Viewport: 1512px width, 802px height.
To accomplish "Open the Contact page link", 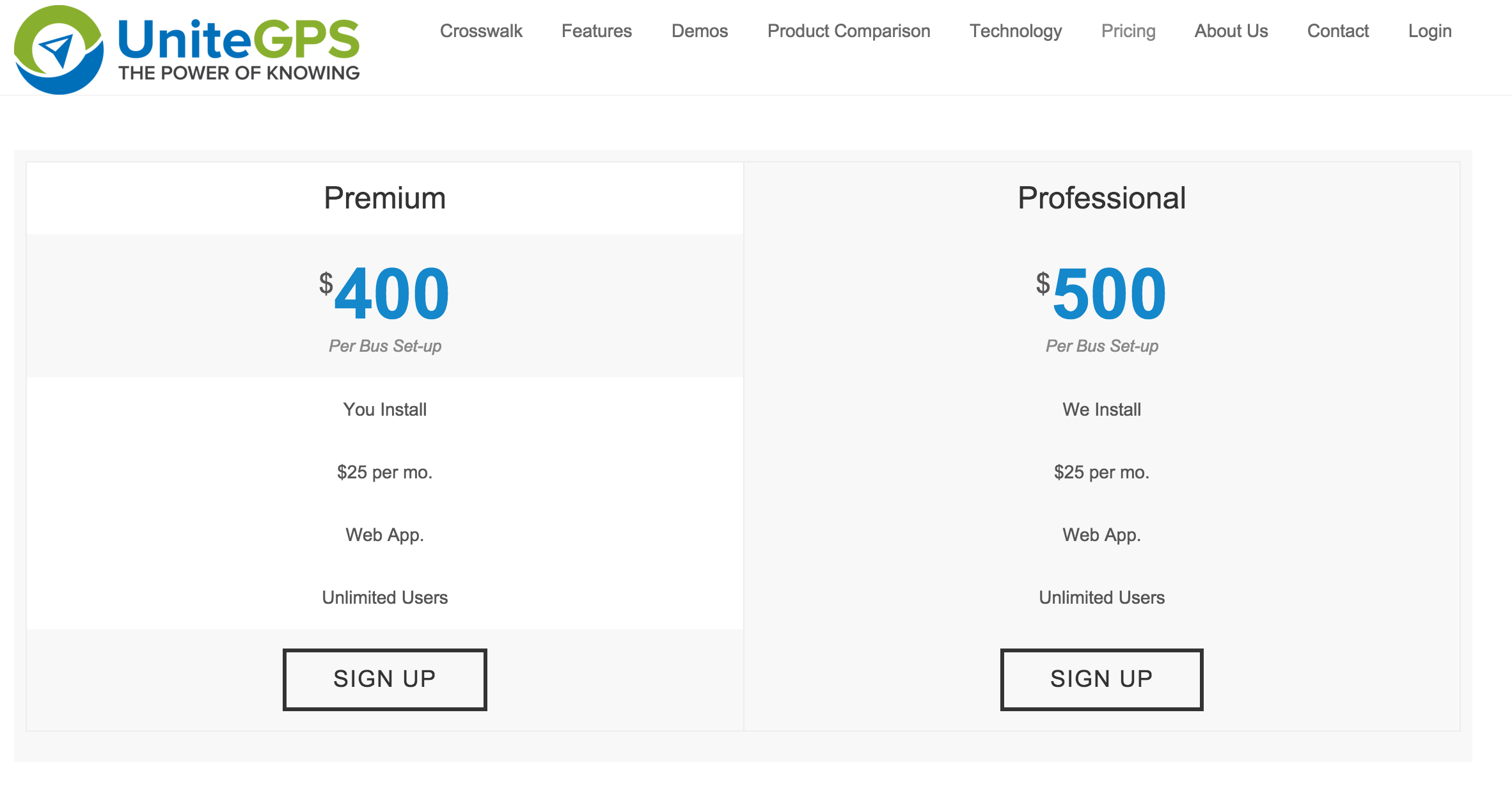I will pyautogui.click(x=1337, y=31).
